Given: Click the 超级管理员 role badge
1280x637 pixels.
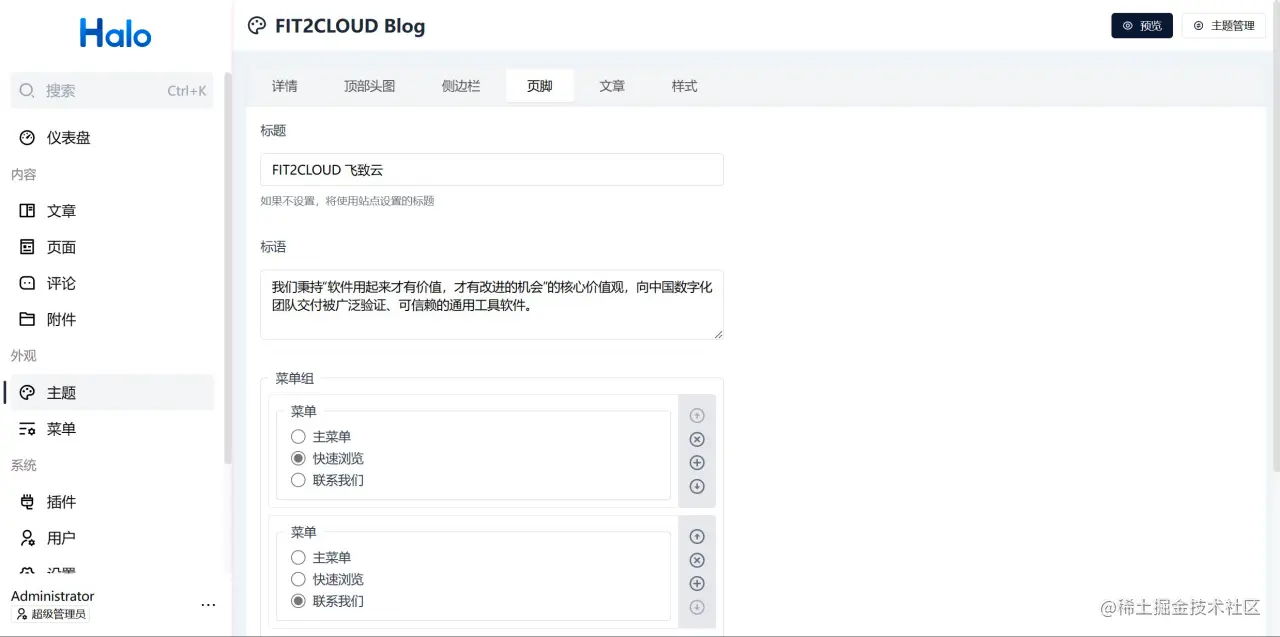Looking at the screenshot, I should tap(51, 614).
